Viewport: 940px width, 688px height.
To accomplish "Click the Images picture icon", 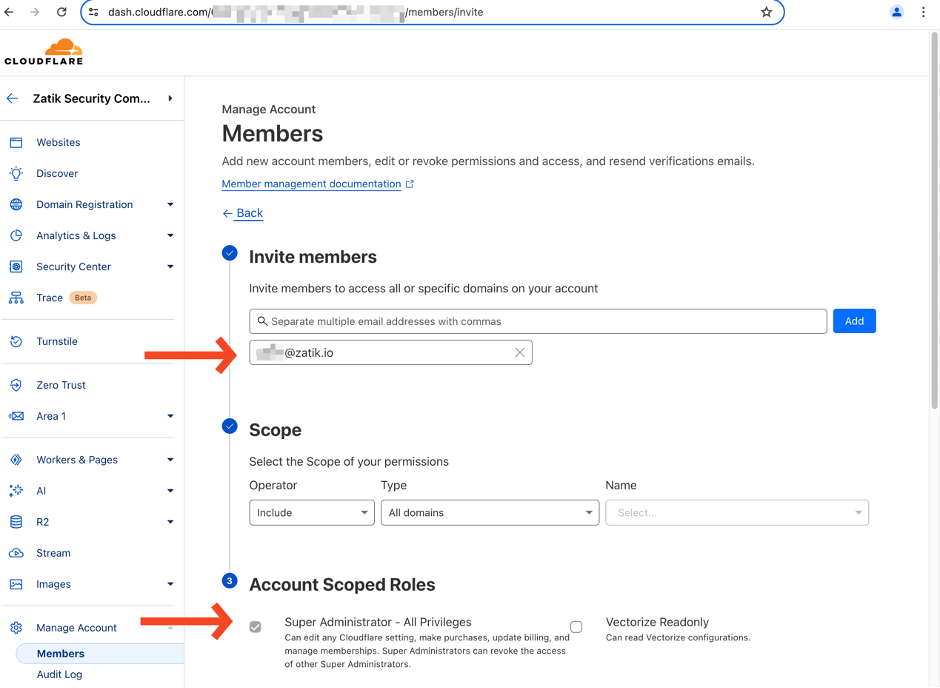I will pyautogui.click(x=16, y=585).
